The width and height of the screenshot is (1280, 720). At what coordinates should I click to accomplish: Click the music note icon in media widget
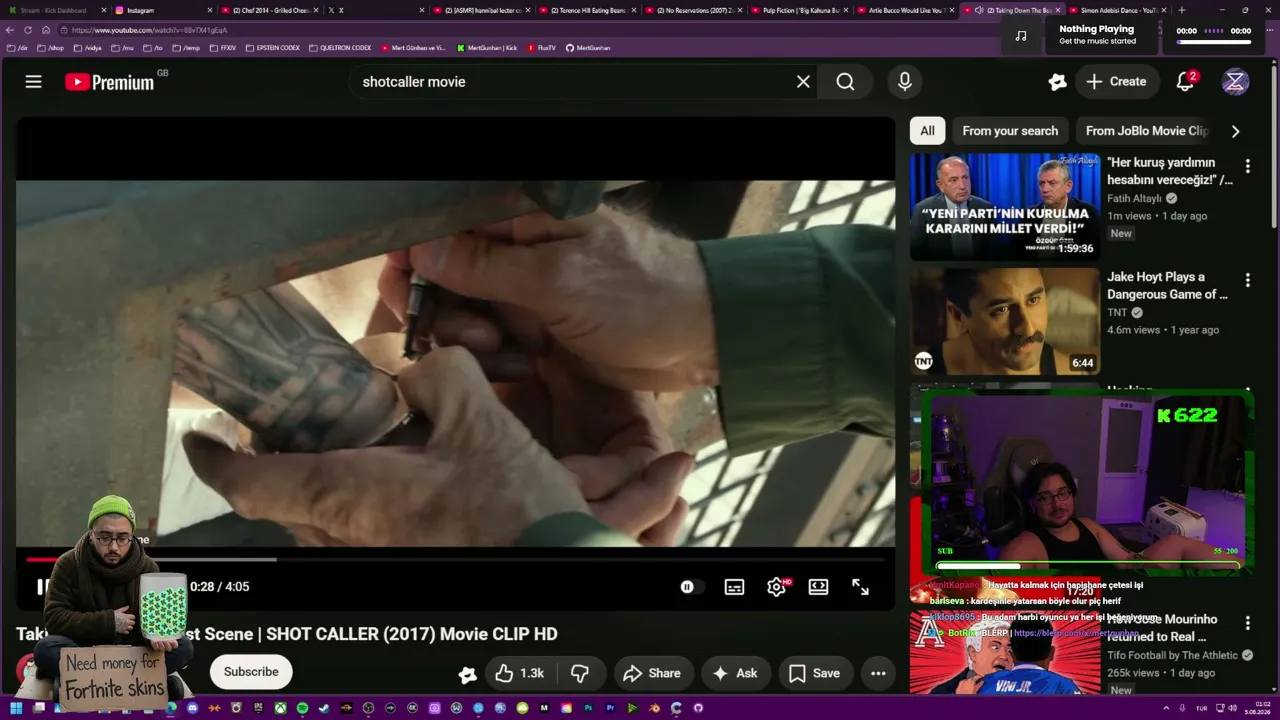(1021, 36)
